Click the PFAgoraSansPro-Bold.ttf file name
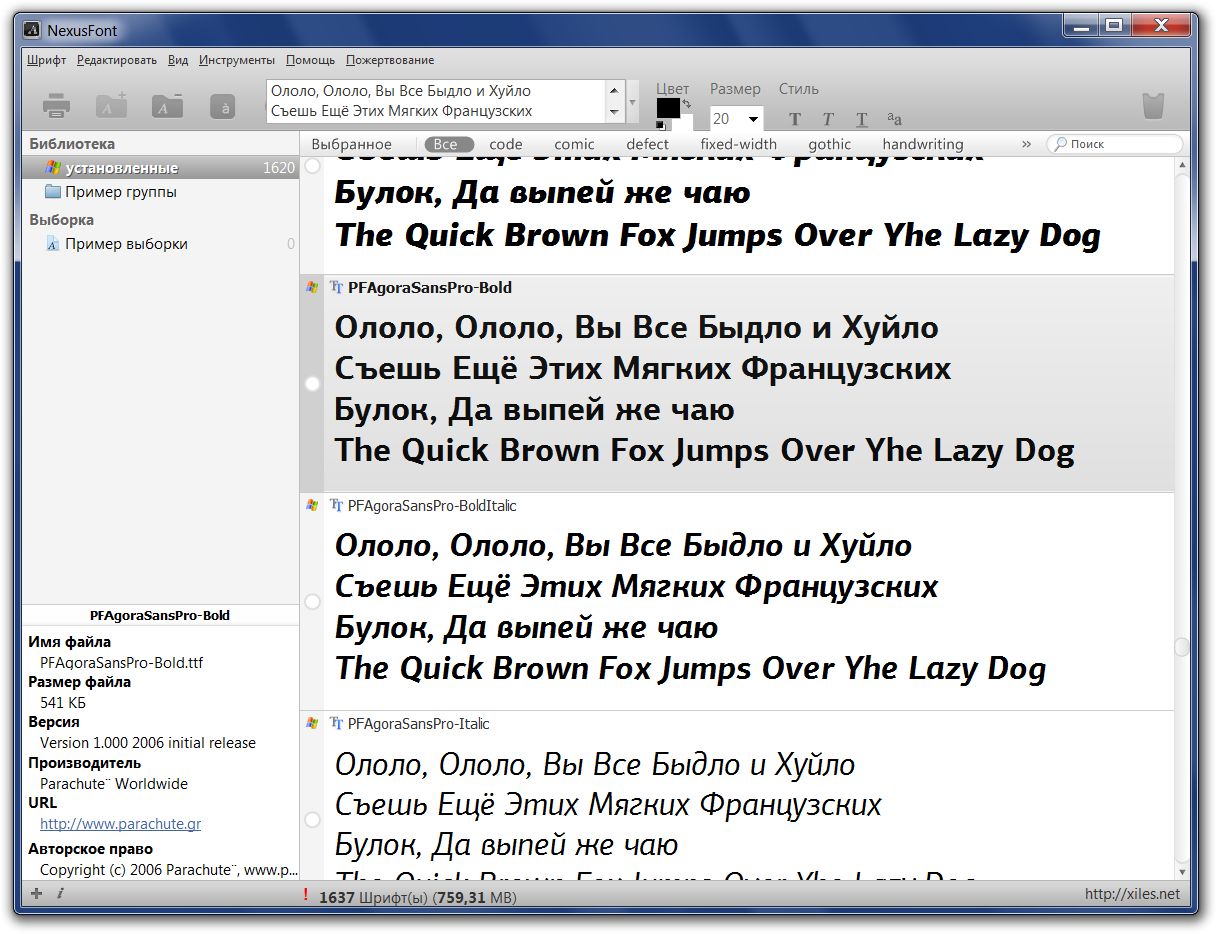The image size is (1217, 934). coord(122,662)
